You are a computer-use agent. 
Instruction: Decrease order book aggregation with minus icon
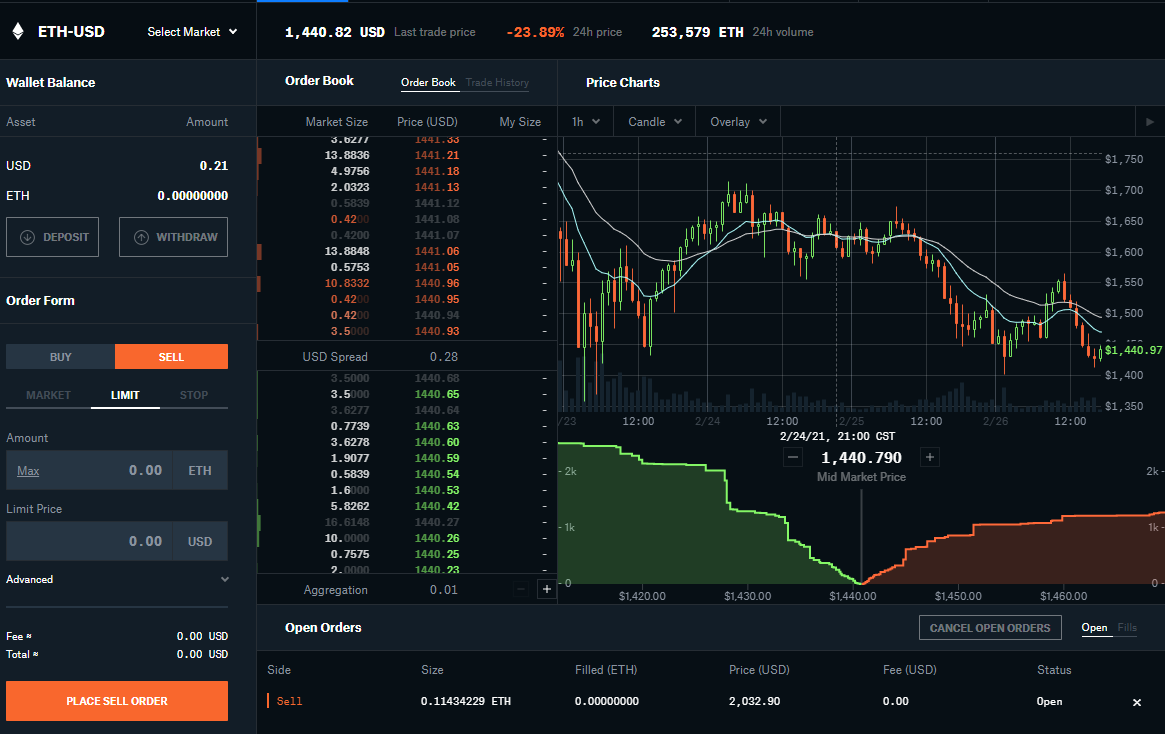pos(521,589)
